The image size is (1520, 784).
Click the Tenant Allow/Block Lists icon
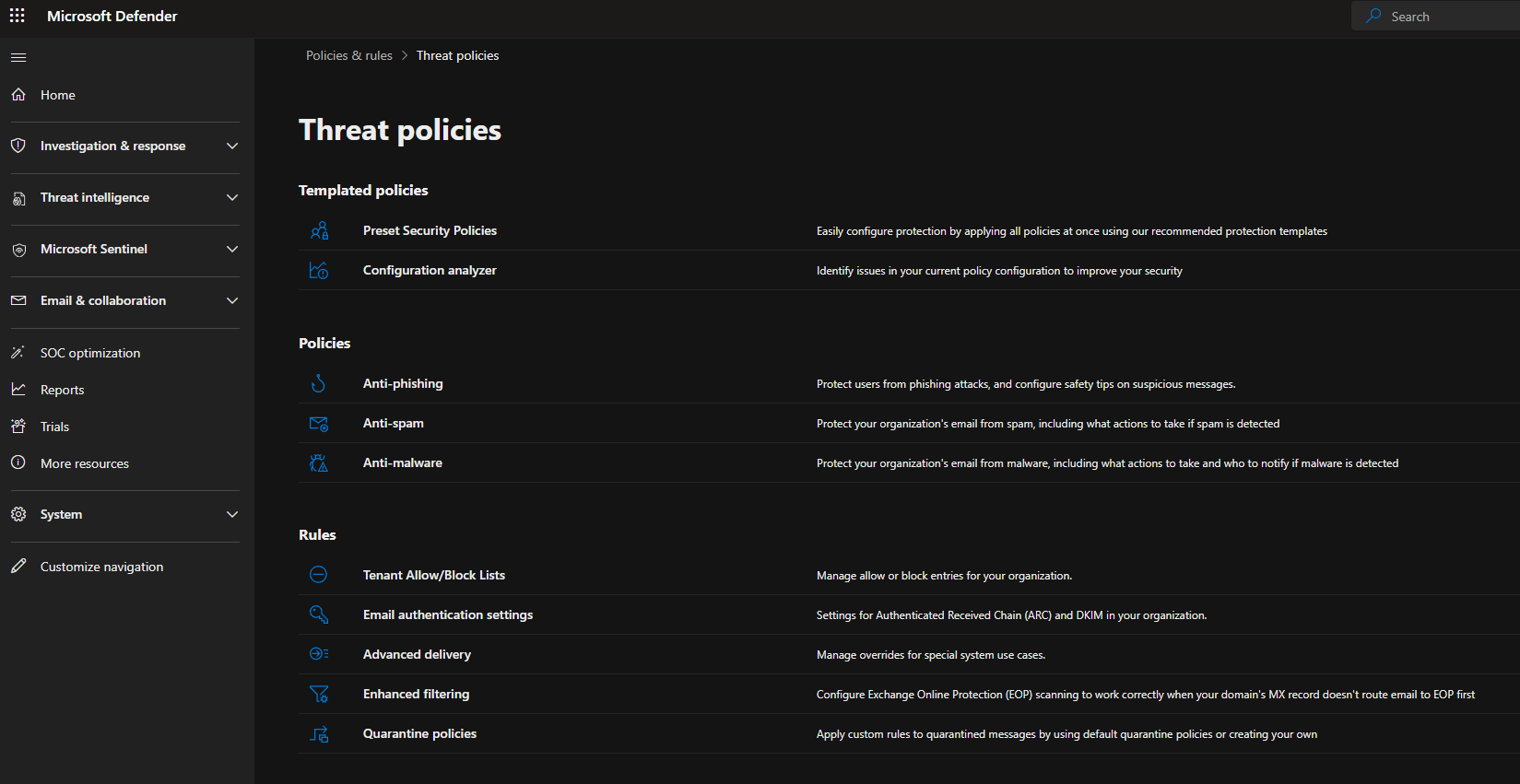tap(319, 575)
